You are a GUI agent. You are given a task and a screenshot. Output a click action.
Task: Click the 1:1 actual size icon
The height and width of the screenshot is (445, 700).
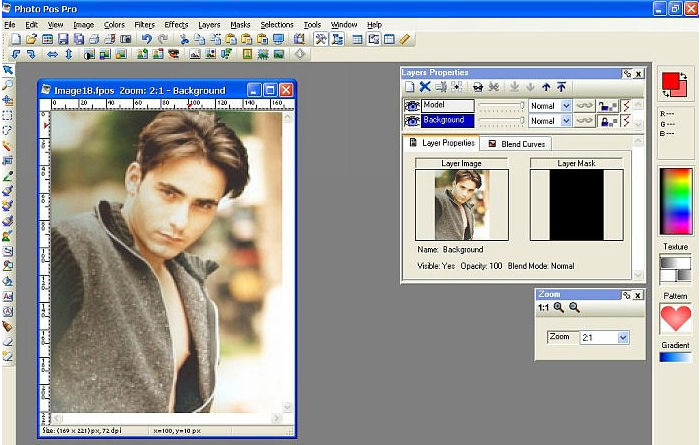[543, 308]
